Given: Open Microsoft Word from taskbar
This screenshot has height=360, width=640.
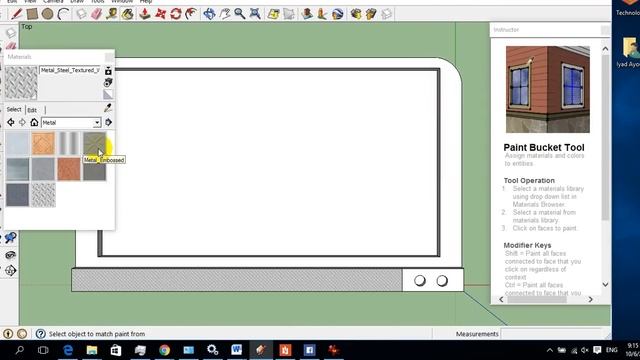Looking at the screenshot, I should point(236,350).
